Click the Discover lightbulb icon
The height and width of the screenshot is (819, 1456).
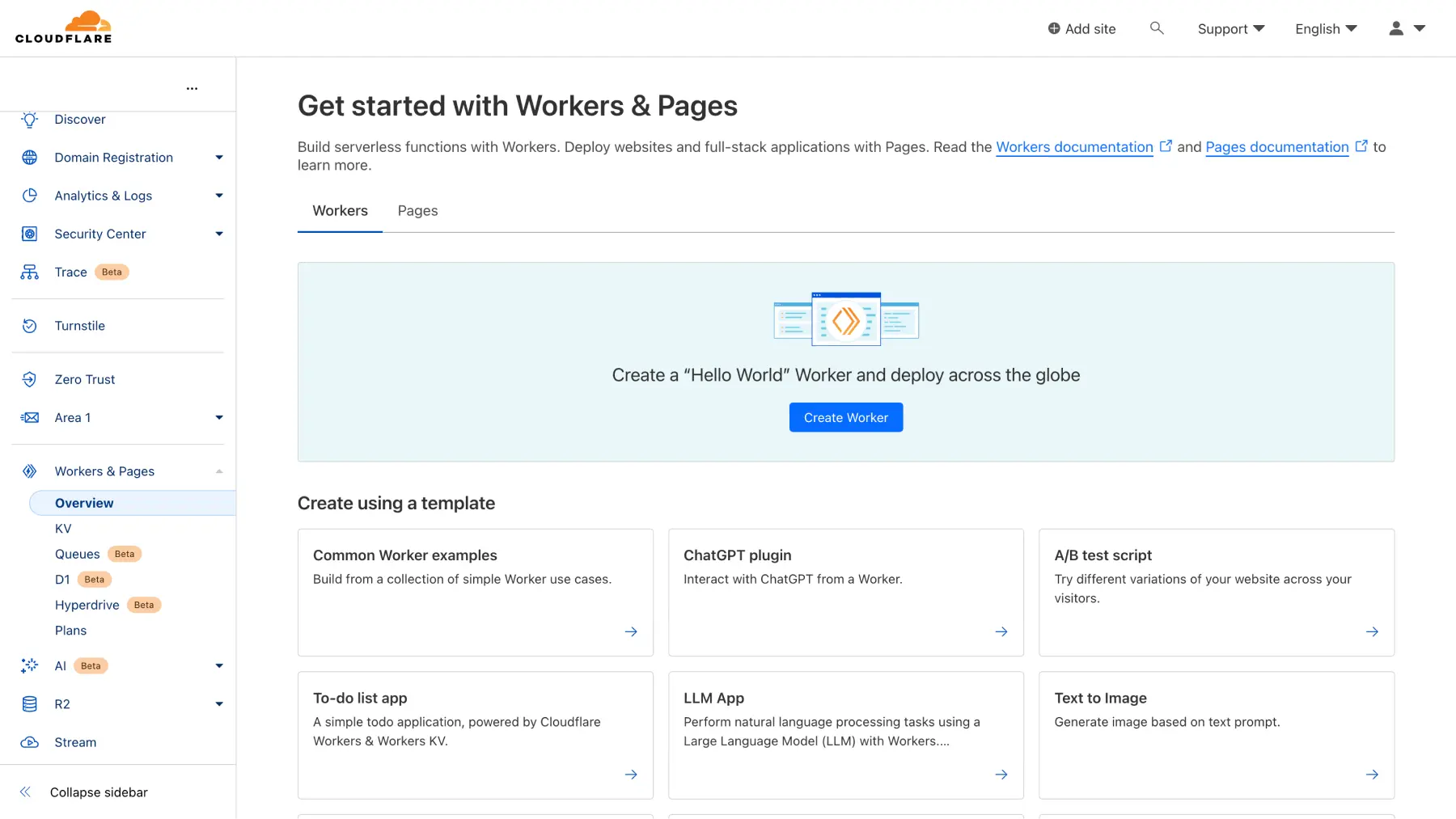(30, 120)
